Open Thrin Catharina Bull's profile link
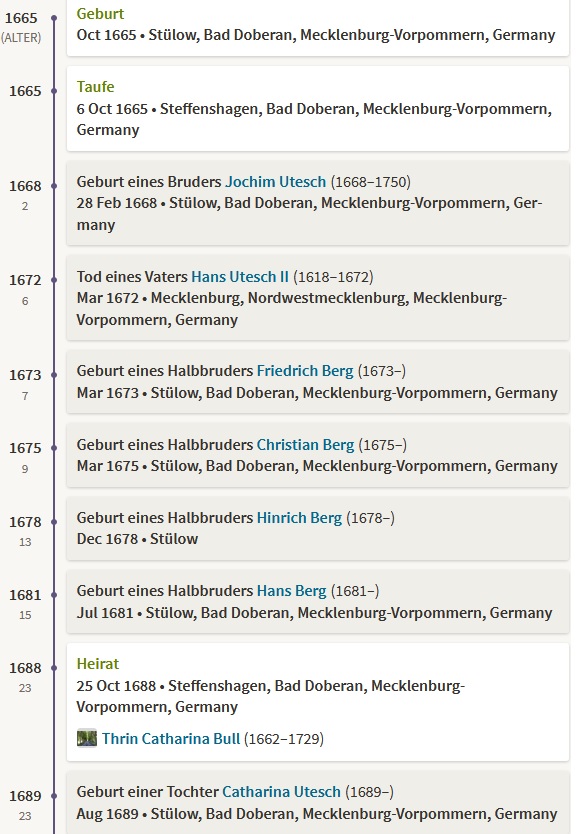 [171, 739]
